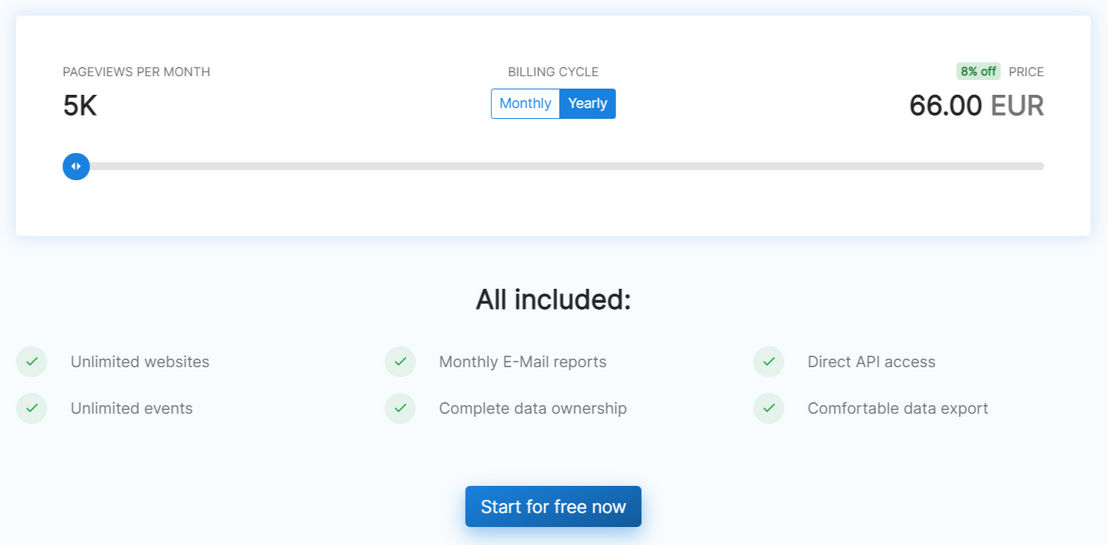
Task: Click the All included: heading
Action: (553, 300)
